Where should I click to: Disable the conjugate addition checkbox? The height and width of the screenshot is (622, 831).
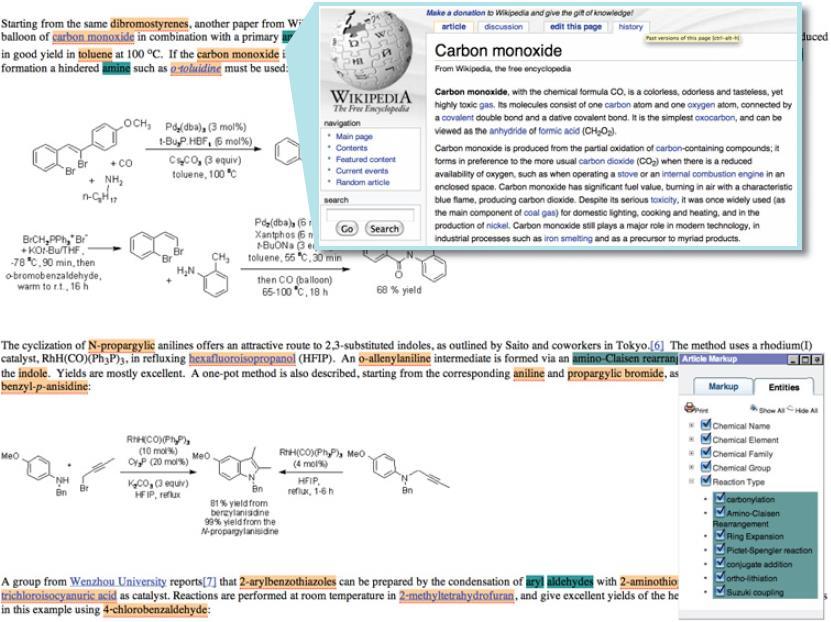pyautogui.click(x=720, y=563)
